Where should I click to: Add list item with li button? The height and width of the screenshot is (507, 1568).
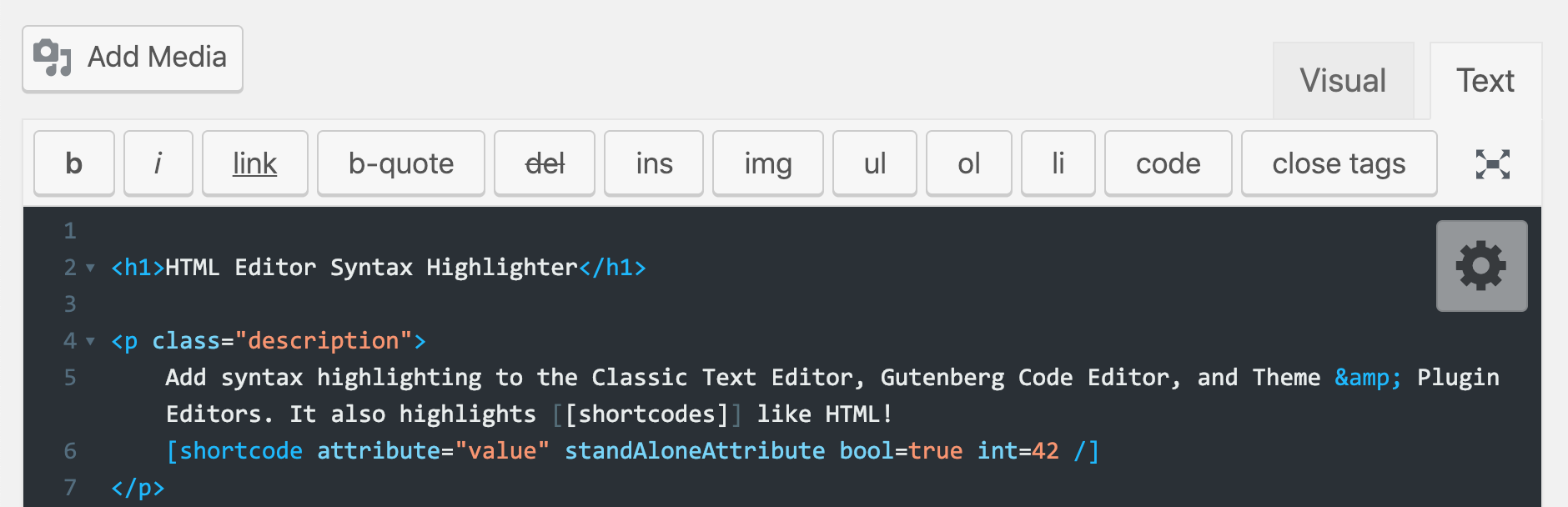1058,163
